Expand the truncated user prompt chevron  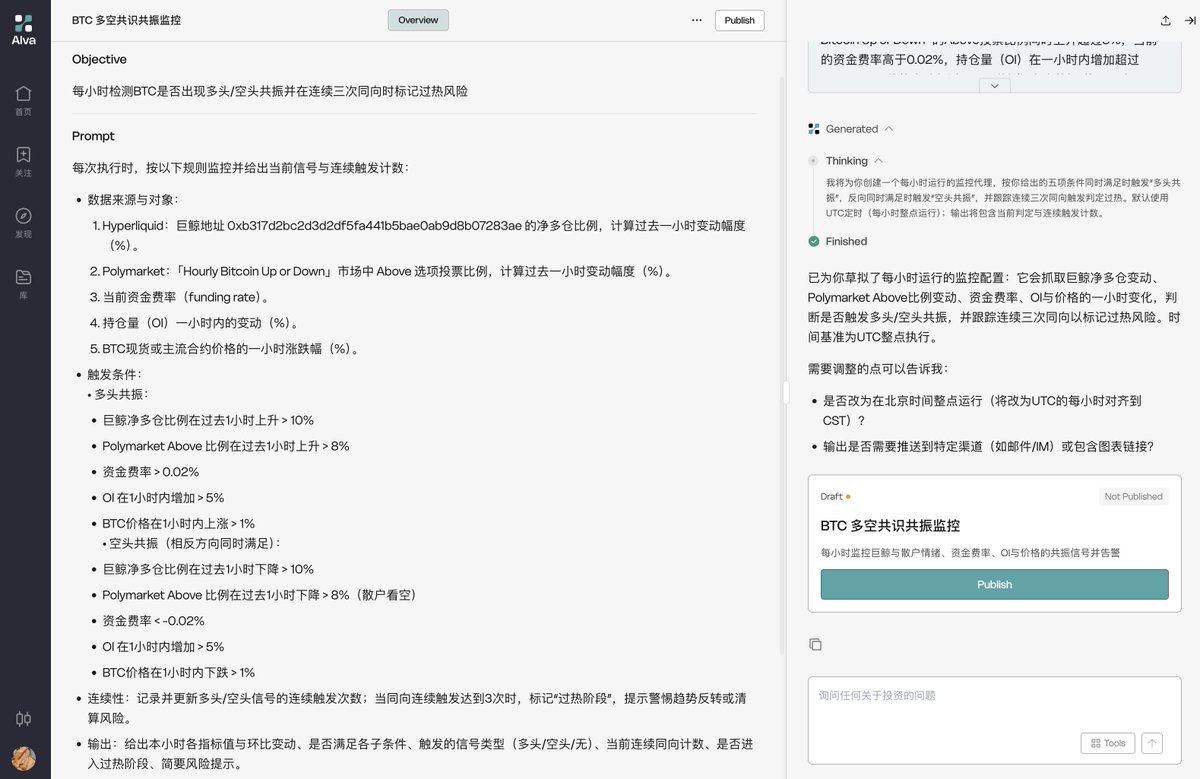coord(993,86)
